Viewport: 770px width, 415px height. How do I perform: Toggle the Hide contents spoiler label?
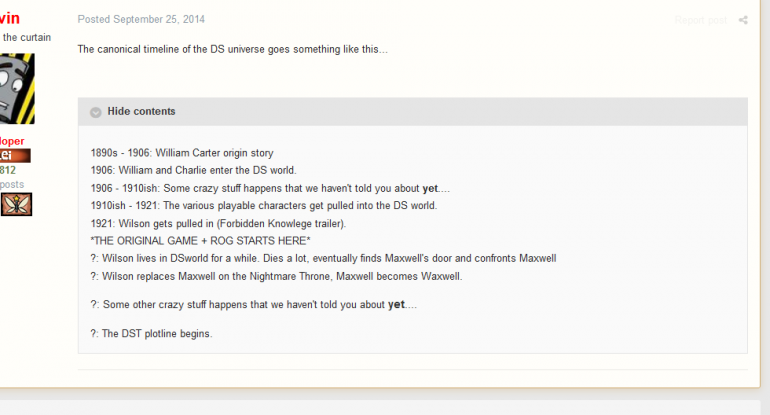pos(141,111)
